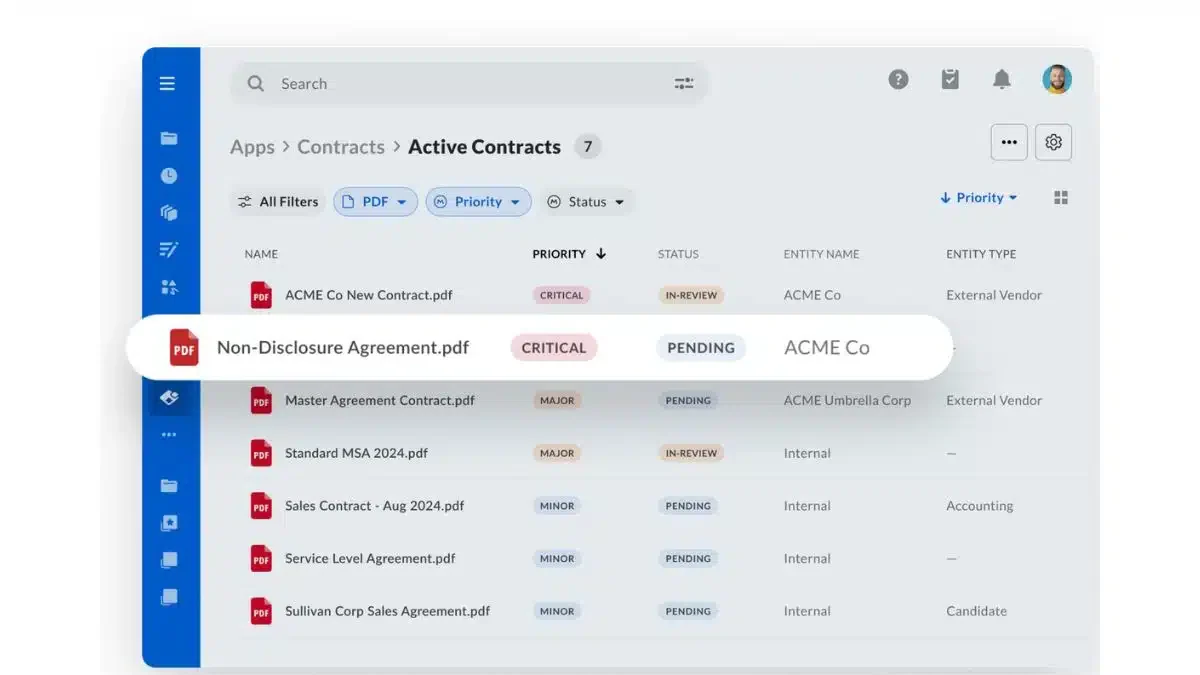Open the notifications bell
Screen dimensions: 1200x675
tap(1001, 79)
